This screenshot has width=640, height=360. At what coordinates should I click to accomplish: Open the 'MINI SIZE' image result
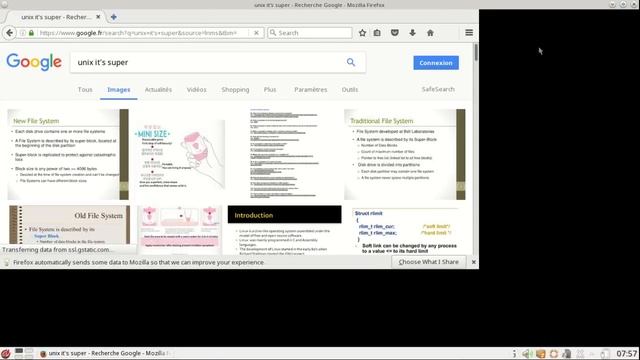(180, 154)
